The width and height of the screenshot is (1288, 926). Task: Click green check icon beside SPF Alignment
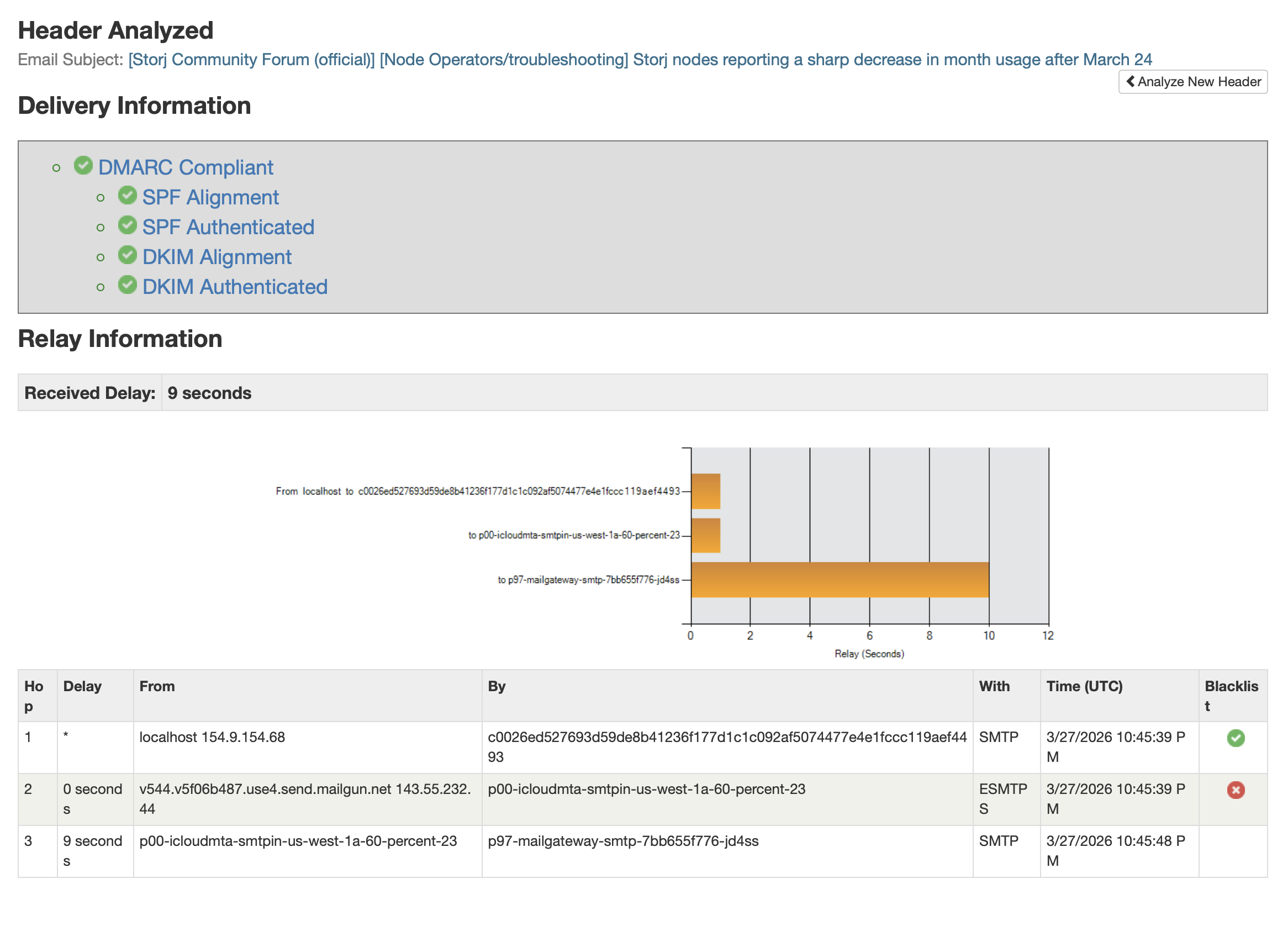coord(127,196)
